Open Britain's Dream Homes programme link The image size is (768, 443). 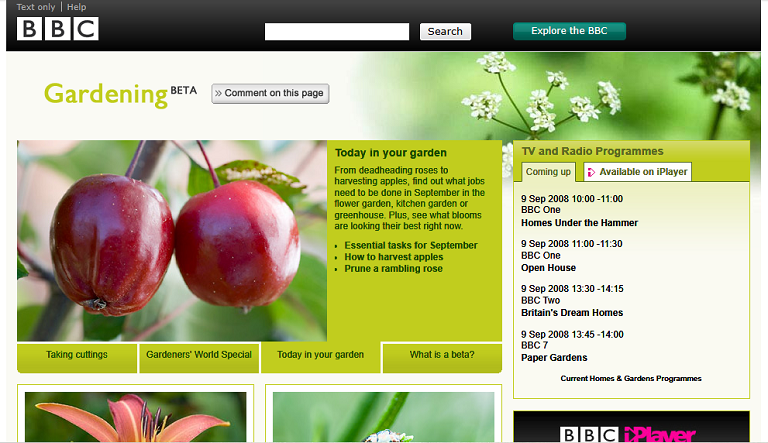[572, 313]
